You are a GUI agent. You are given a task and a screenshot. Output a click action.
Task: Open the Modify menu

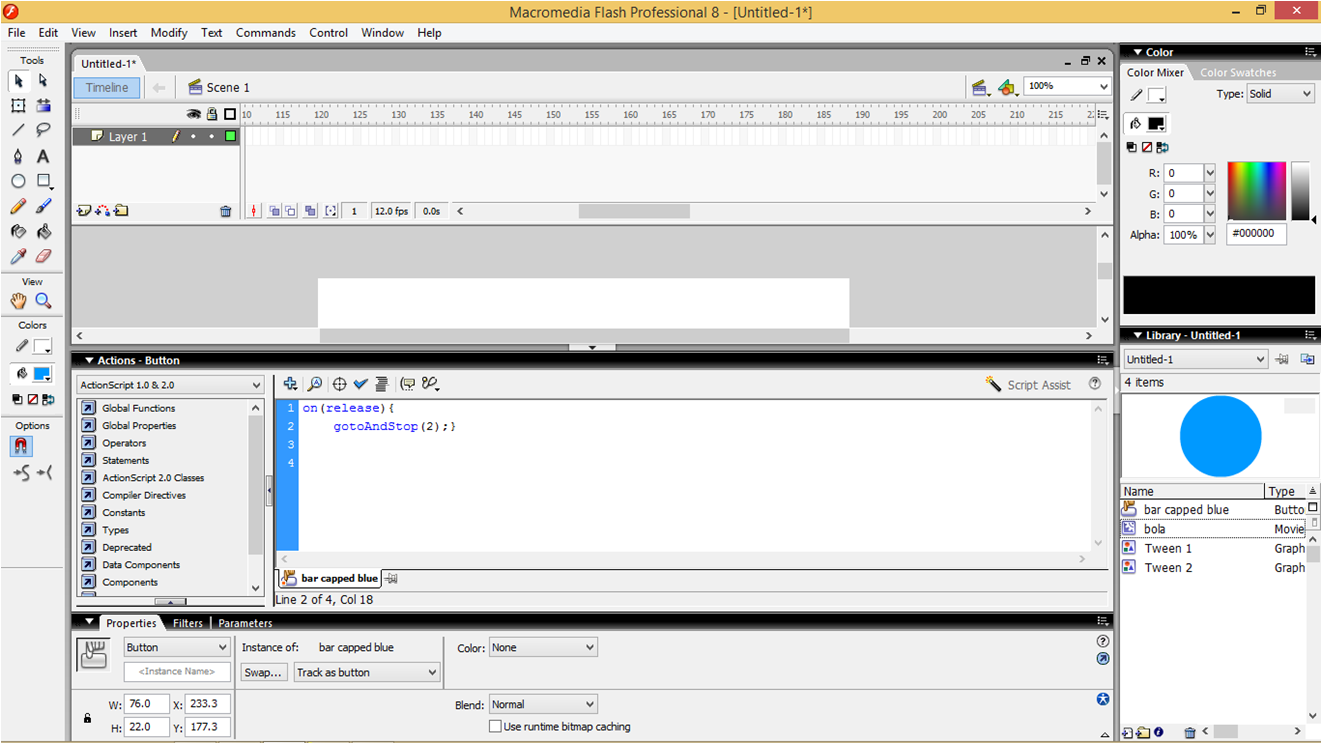pyautogui.click(x=169, y=33)
